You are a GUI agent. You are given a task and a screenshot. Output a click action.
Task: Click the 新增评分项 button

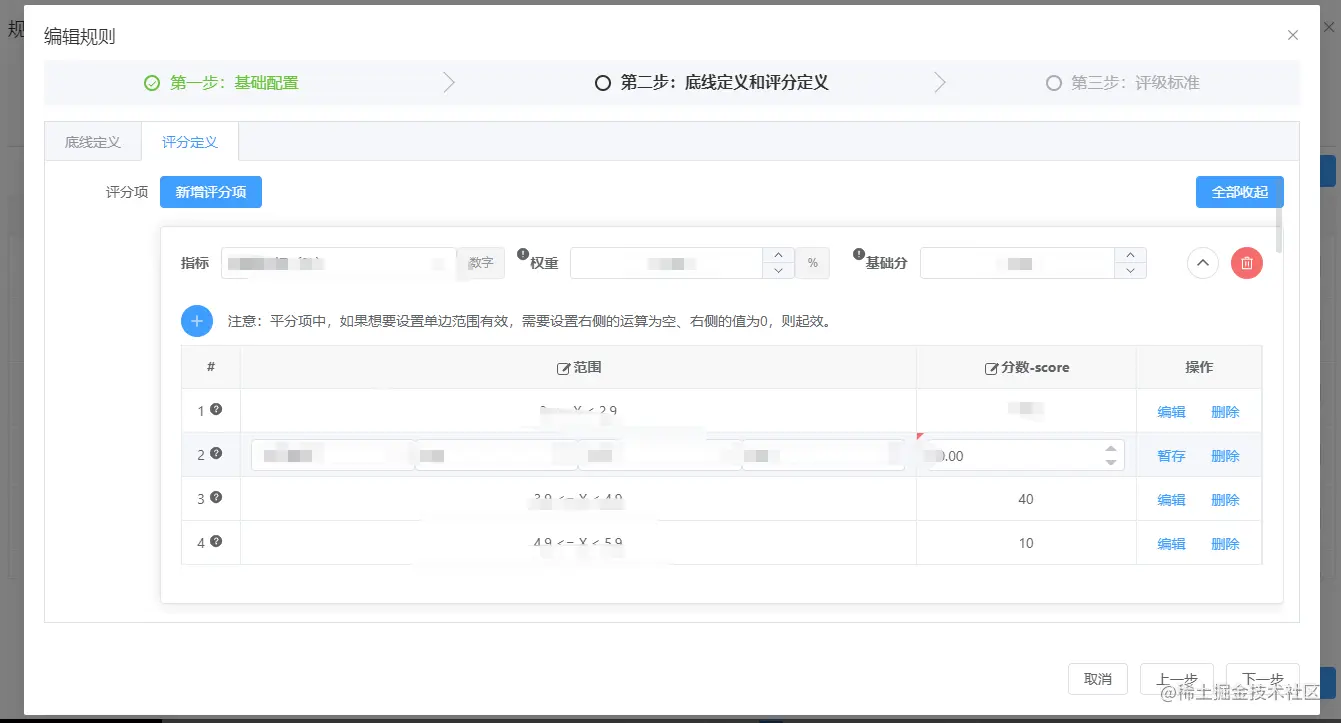(211, 192)
